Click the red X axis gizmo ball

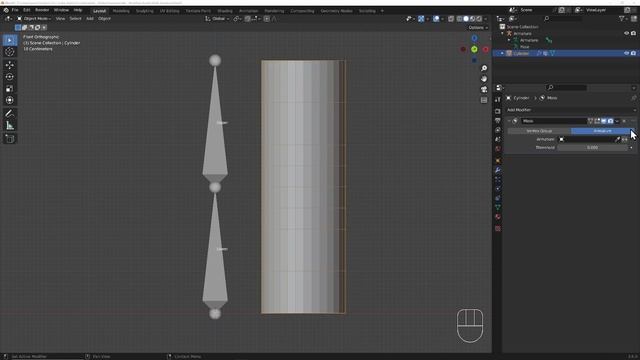pyautogui.click(x=485, y=49)
